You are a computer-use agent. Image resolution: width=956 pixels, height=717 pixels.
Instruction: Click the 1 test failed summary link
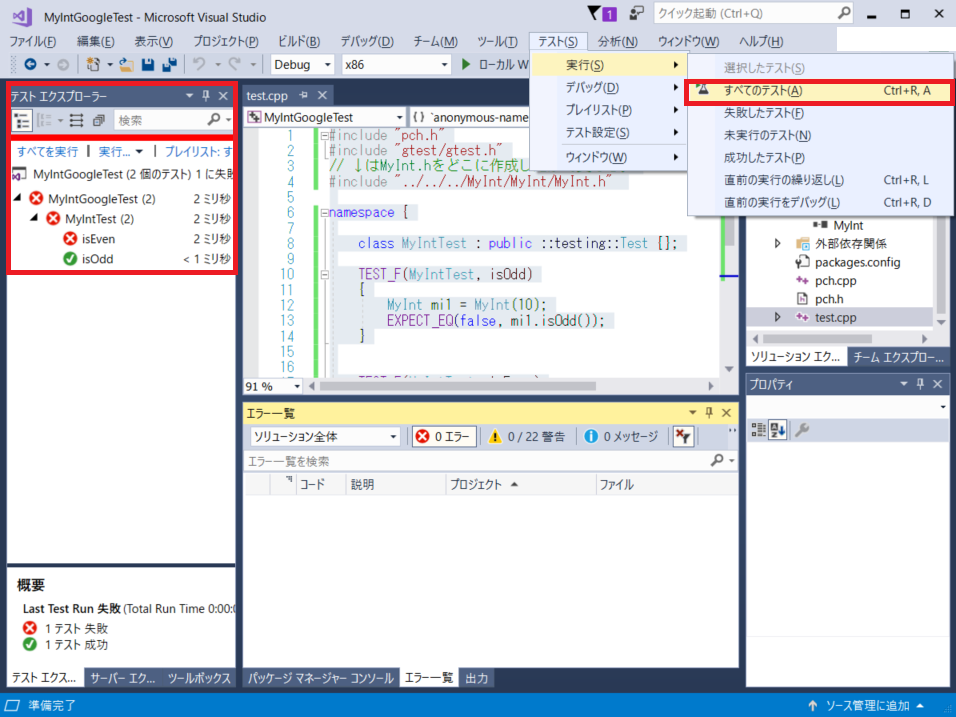click(x=76, y=628)
